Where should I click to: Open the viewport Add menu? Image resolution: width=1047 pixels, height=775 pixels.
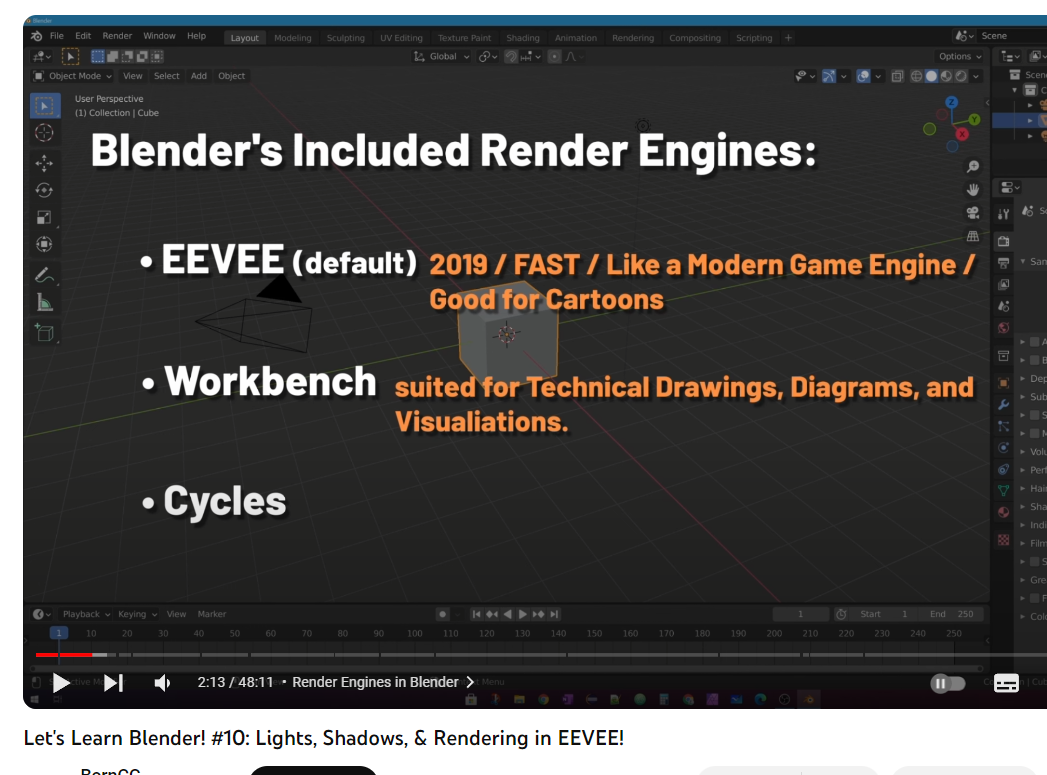198,76
